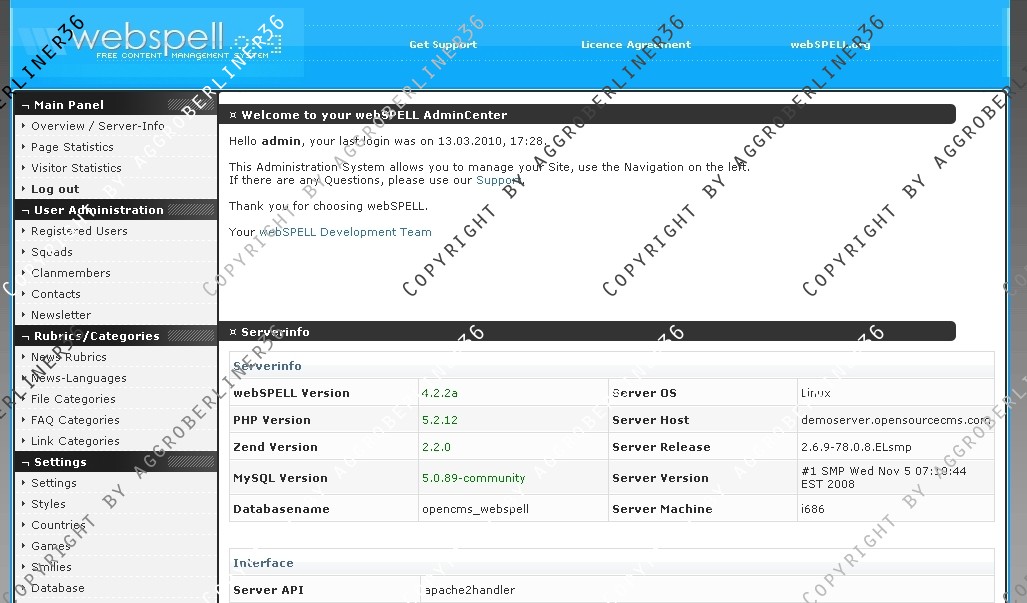Collapse the Main Panel section header
The image size is (1027, 603).
(x=116, y=105)
